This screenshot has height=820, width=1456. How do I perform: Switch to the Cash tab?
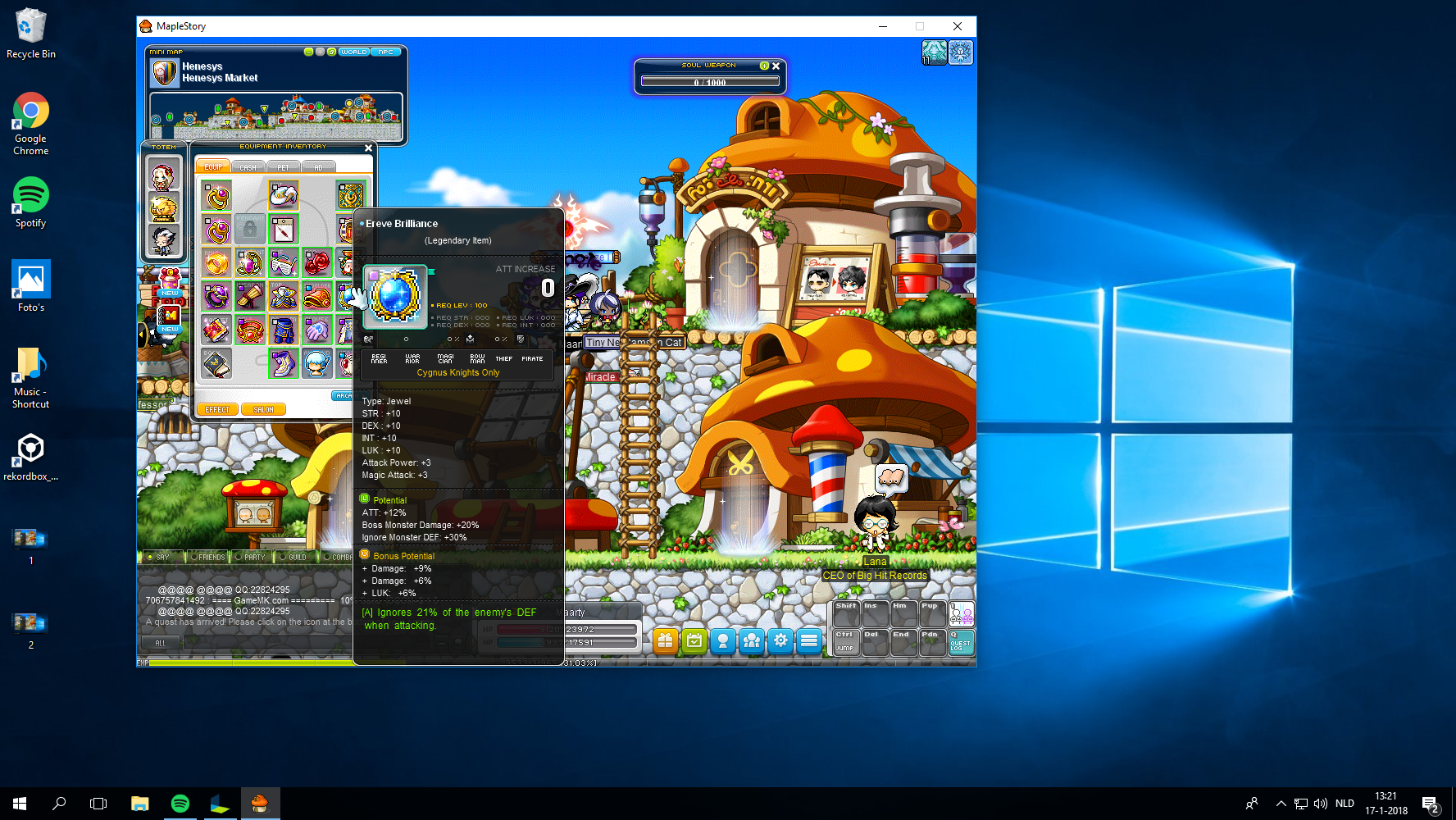point(248,167)
